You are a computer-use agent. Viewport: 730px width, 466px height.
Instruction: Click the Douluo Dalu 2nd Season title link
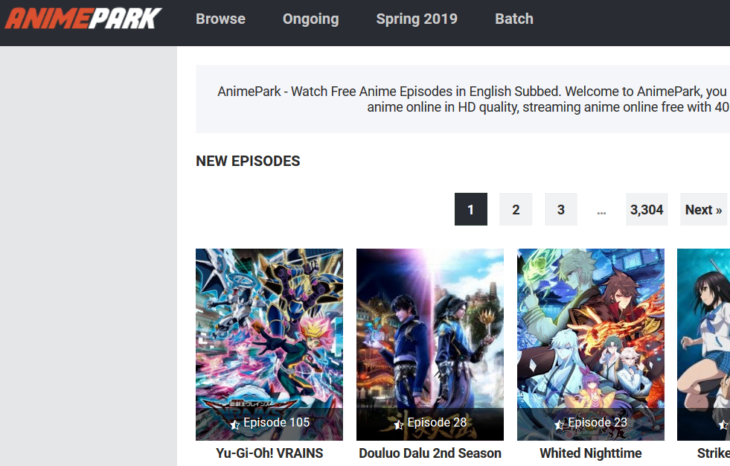tap(430, 453)
